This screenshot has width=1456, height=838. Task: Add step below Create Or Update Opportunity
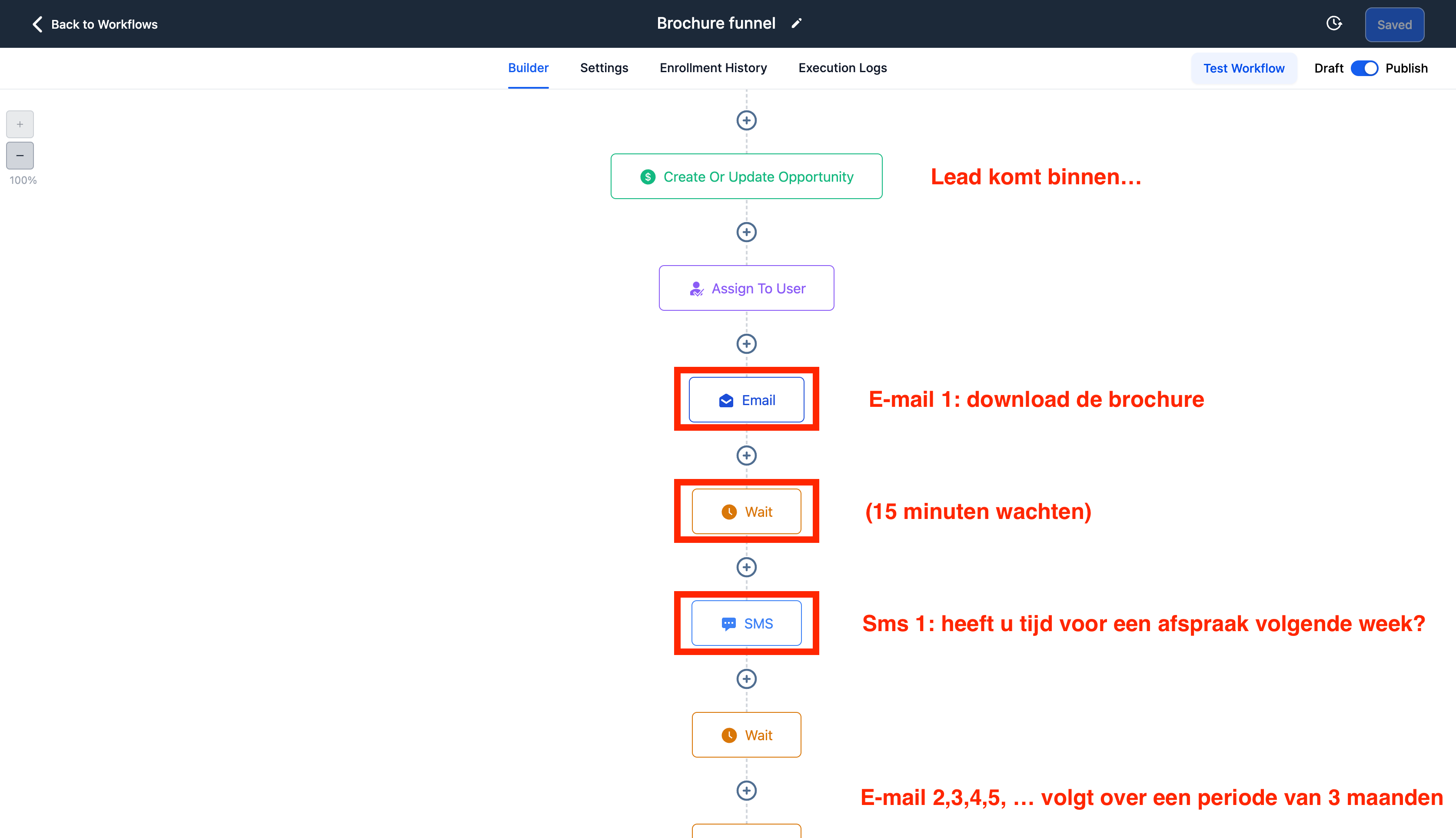point(746,232)
